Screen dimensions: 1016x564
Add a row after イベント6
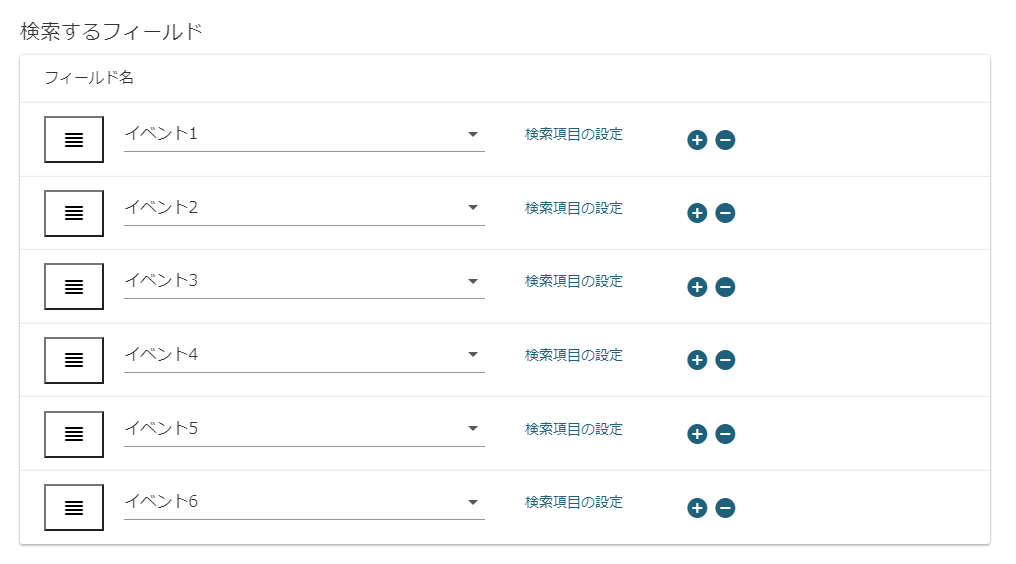coord(697,508)
